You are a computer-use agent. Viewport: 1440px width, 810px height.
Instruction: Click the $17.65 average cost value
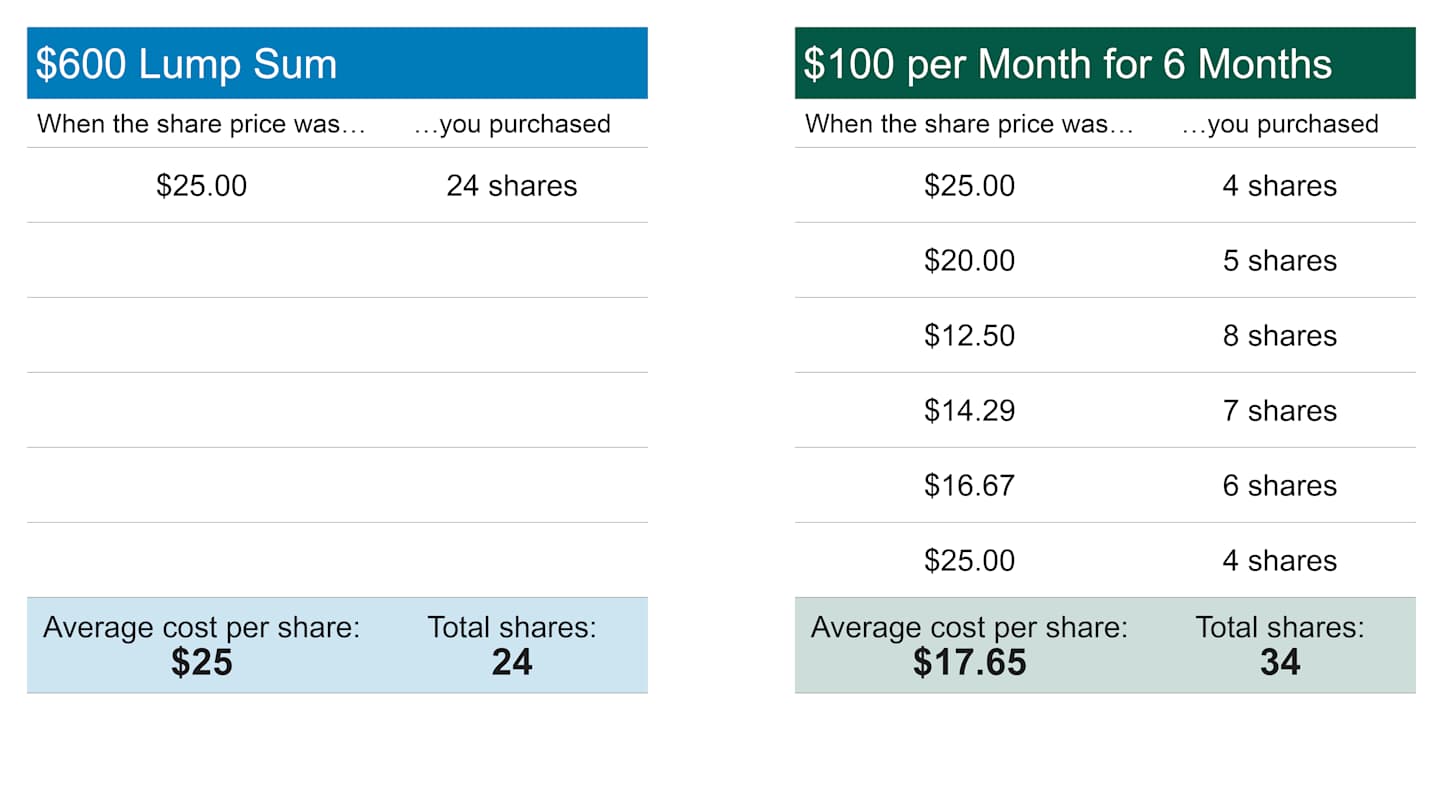click(x=969, y=663)
